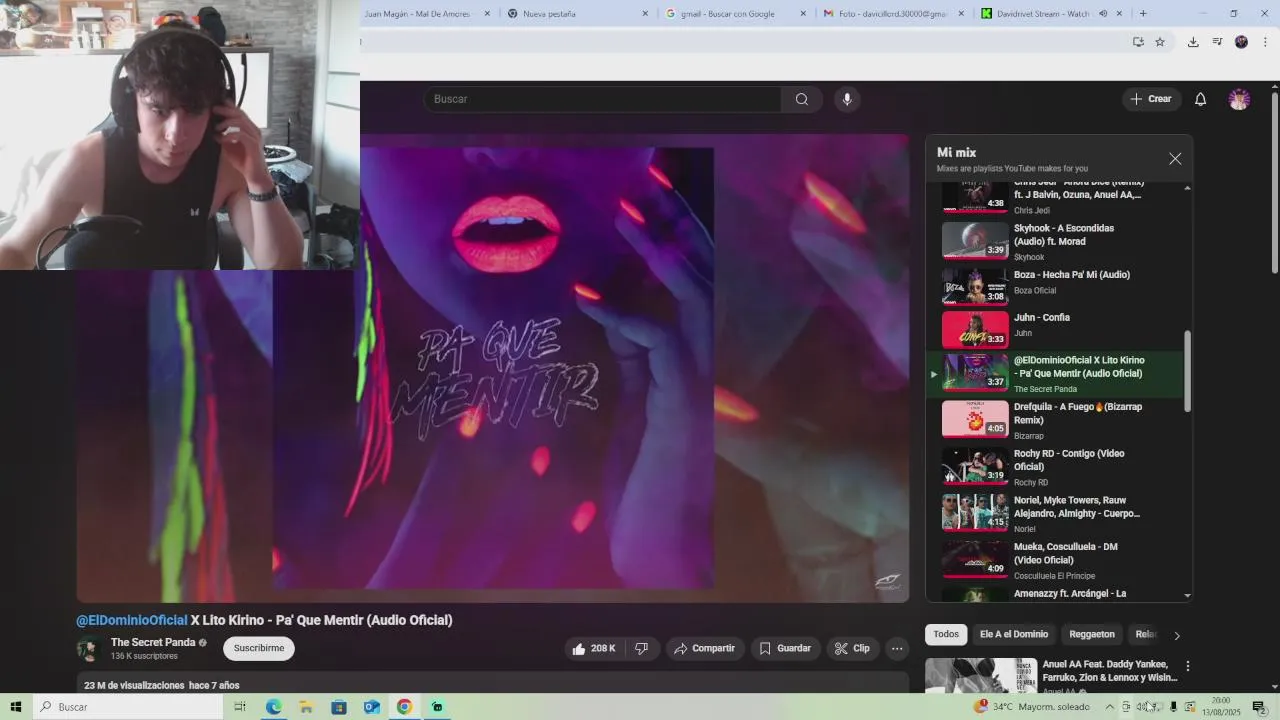
Task: Open the Windows notification center
Action: (x=1259, y=707)
